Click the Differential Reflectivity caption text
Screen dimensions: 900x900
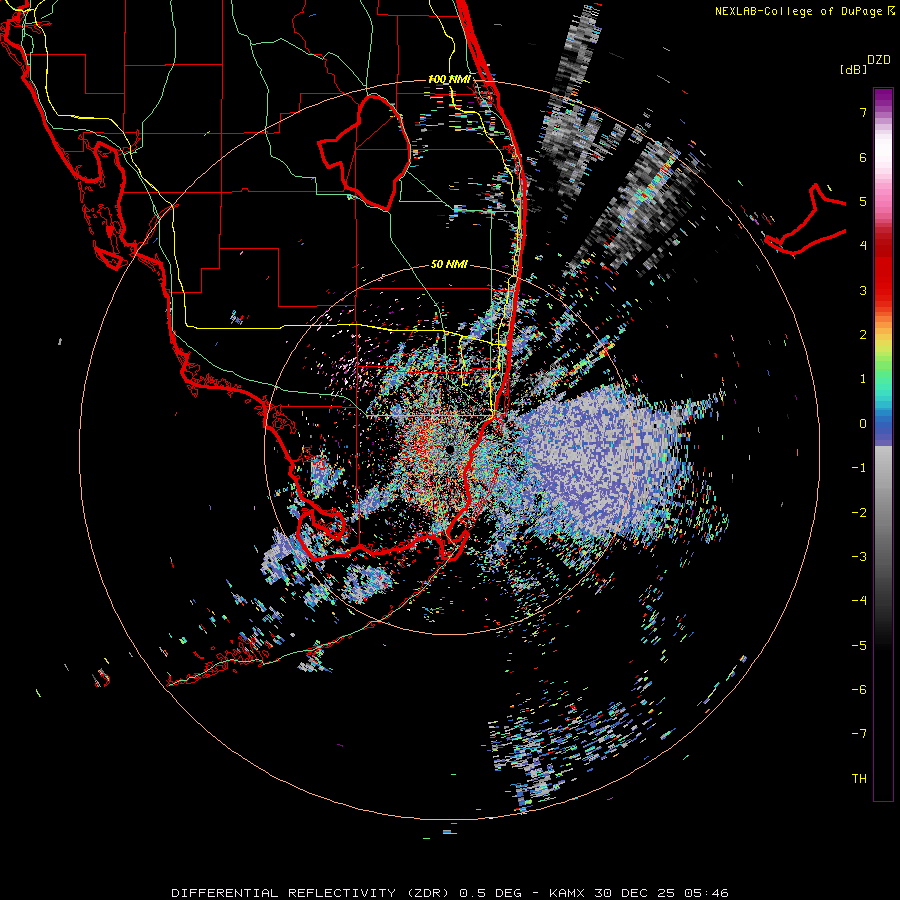[449, 893]
